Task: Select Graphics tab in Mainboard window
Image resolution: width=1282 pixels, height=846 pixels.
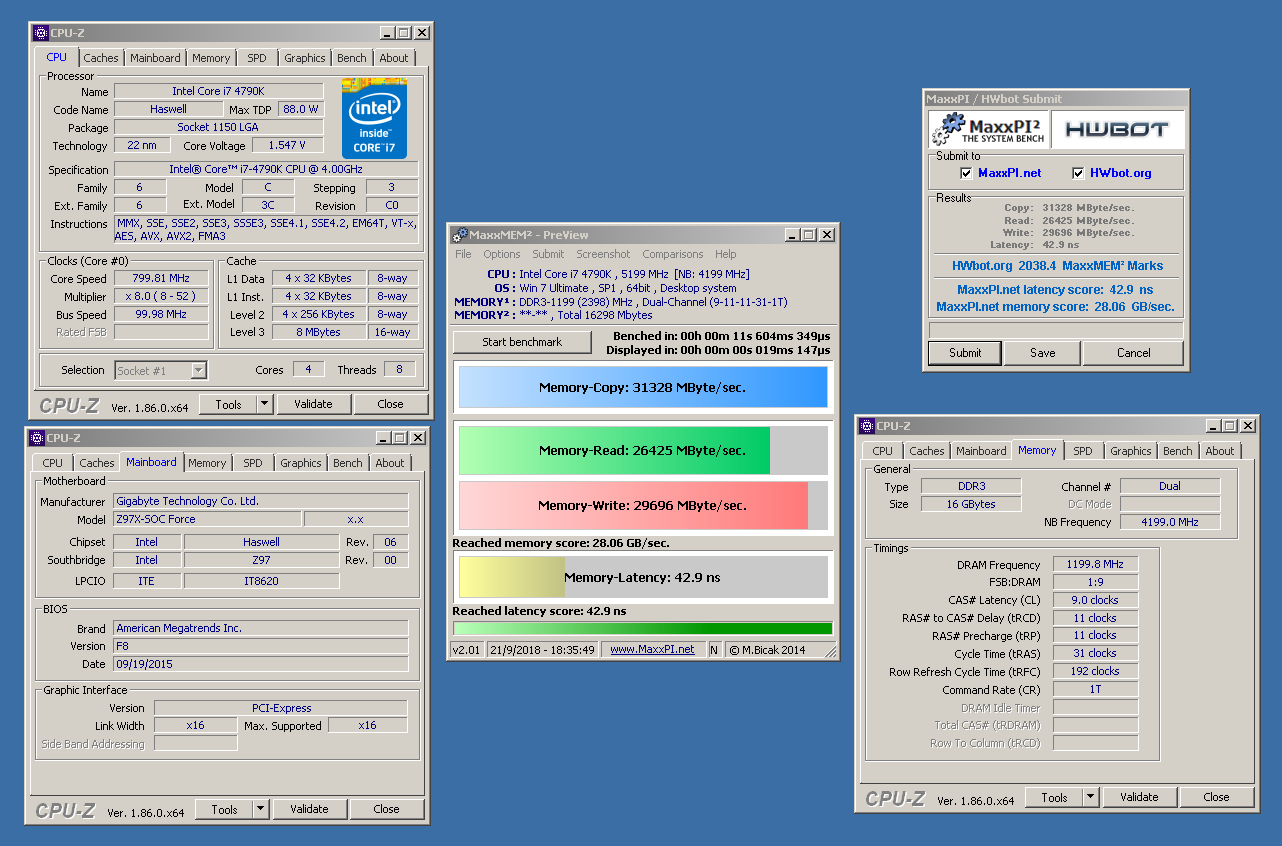Action: pos(301,463)
